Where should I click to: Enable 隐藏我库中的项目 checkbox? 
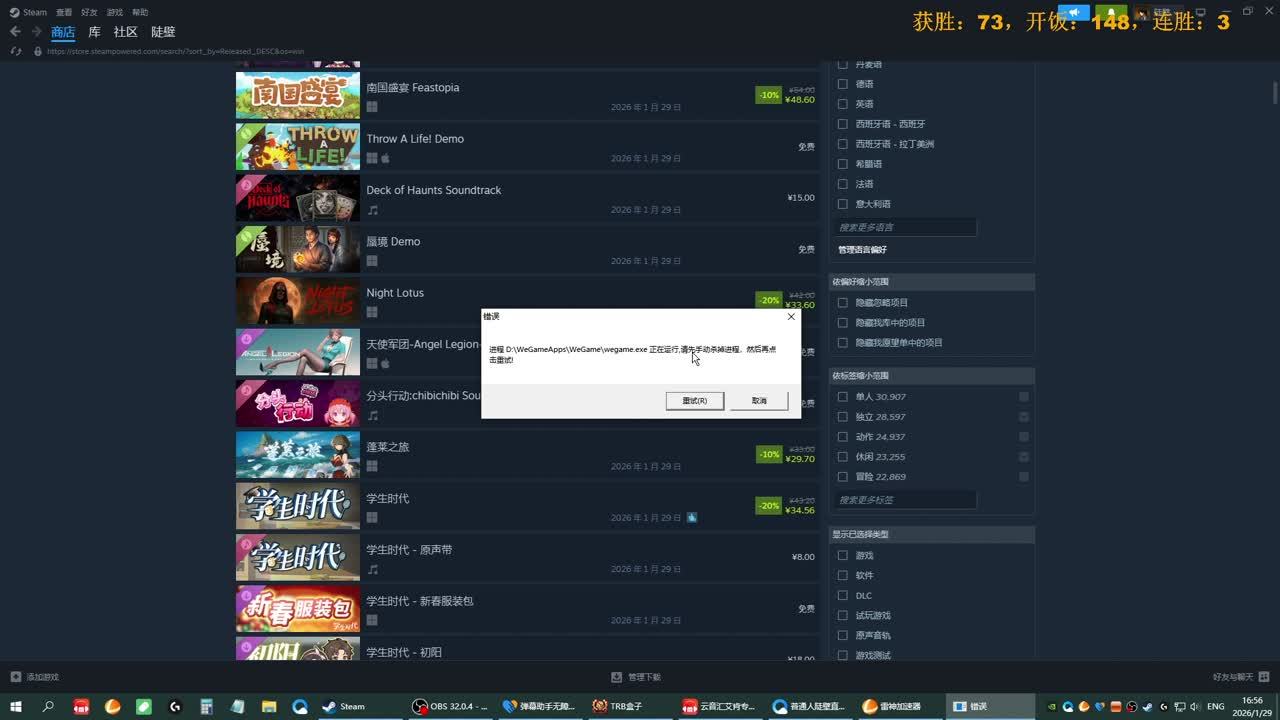pos(842,322)
